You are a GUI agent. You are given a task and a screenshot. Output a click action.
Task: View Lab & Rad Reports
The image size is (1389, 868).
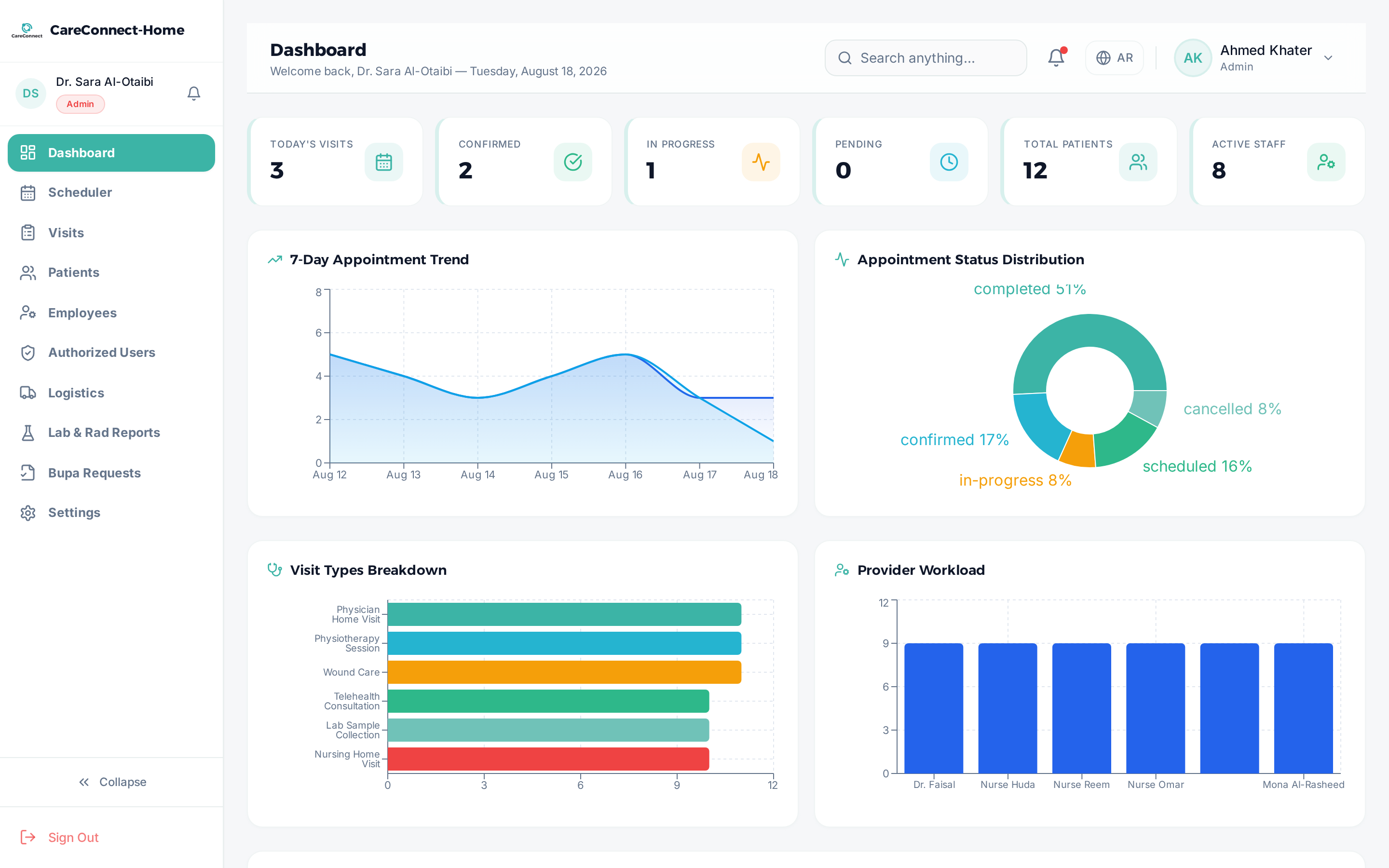tap(111, 432)
